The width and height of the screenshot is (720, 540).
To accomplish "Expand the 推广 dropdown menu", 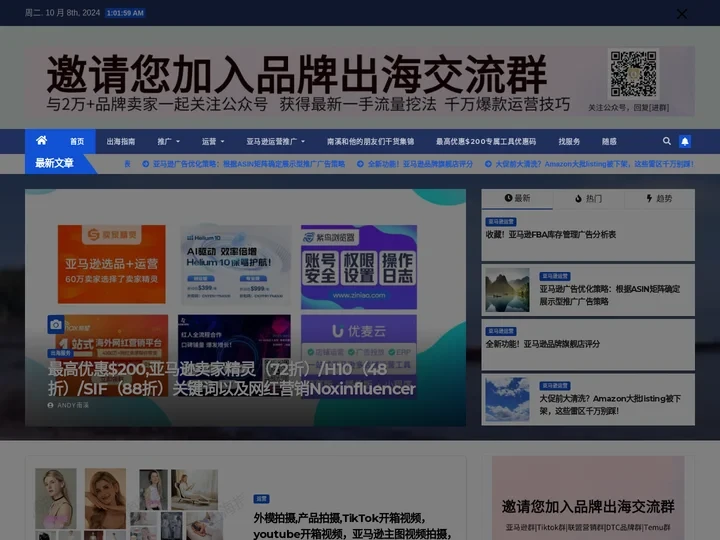I will point(169,141).
